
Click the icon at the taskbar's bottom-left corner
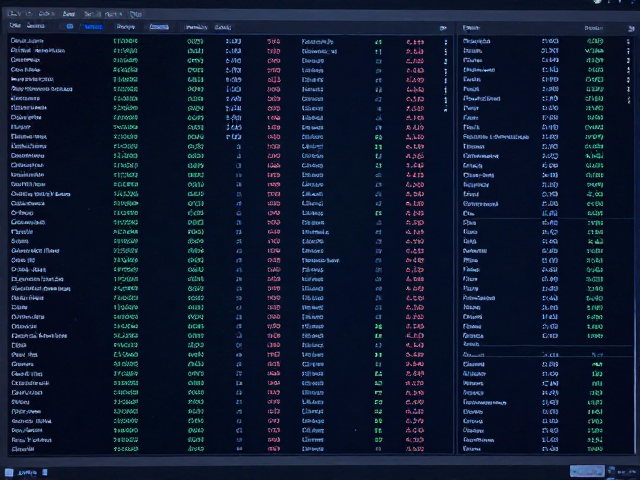pos(9,472)
